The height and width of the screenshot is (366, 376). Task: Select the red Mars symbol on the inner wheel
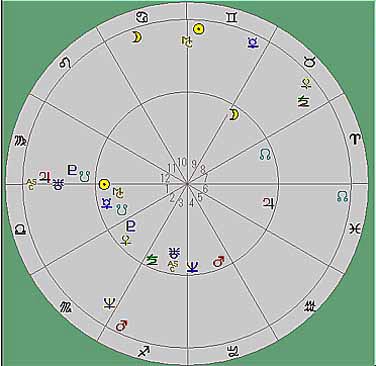pos(218,262)
